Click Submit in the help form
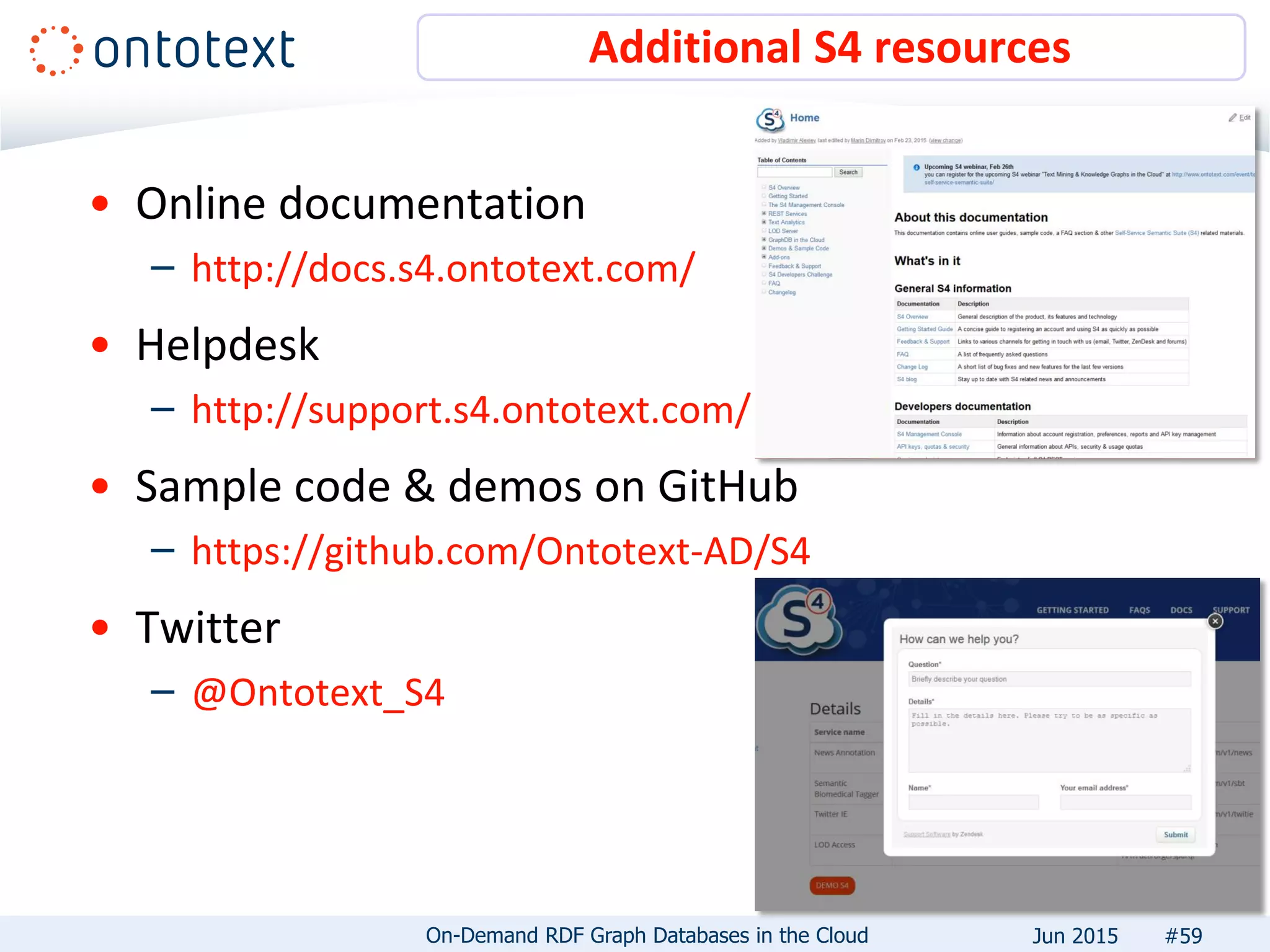This screenshot has width=1270, height=952. tap(1175, 835)
